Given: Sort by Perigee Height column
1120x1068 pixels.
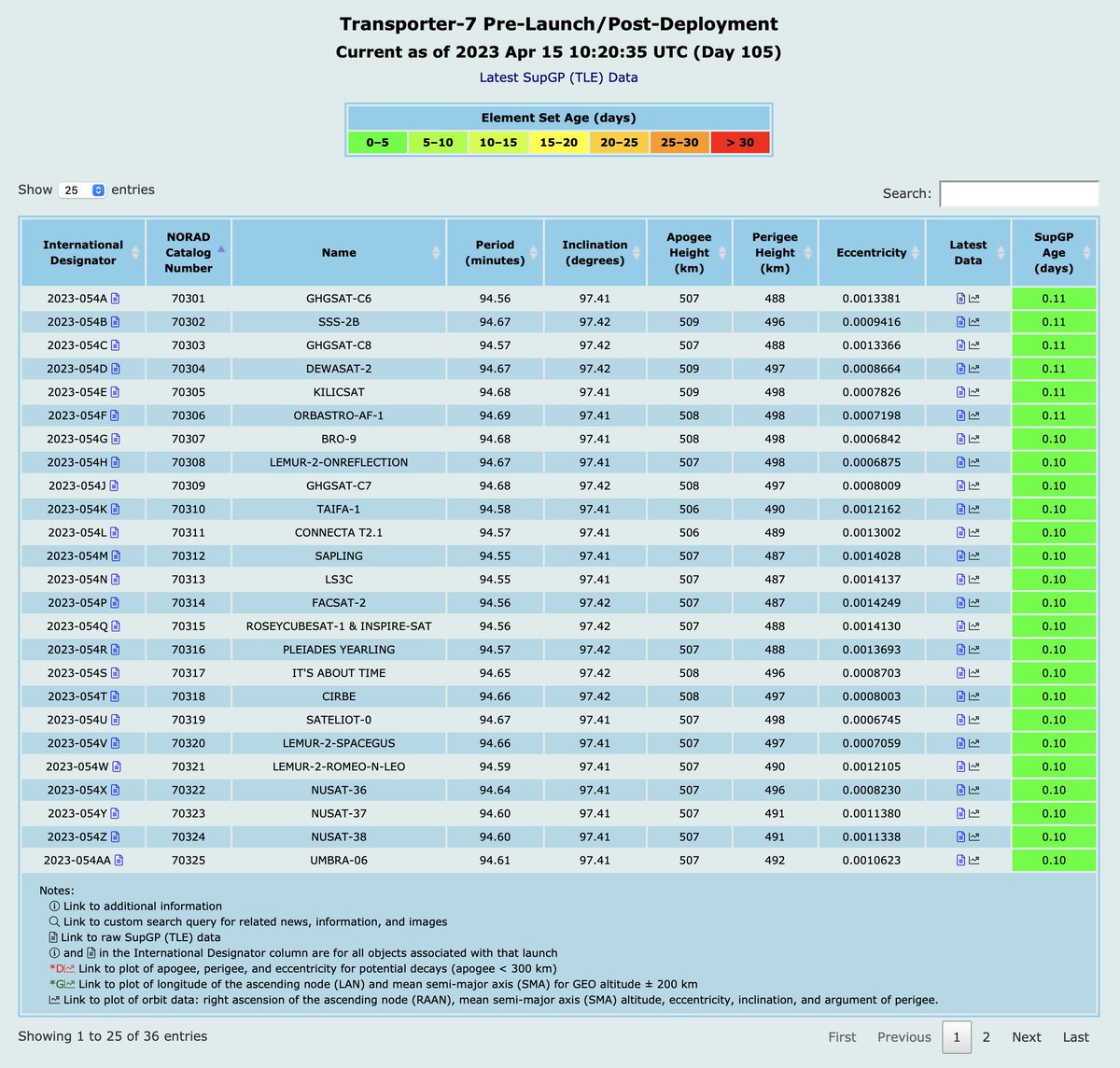Looking at the screenshot, I should (775, 252).
